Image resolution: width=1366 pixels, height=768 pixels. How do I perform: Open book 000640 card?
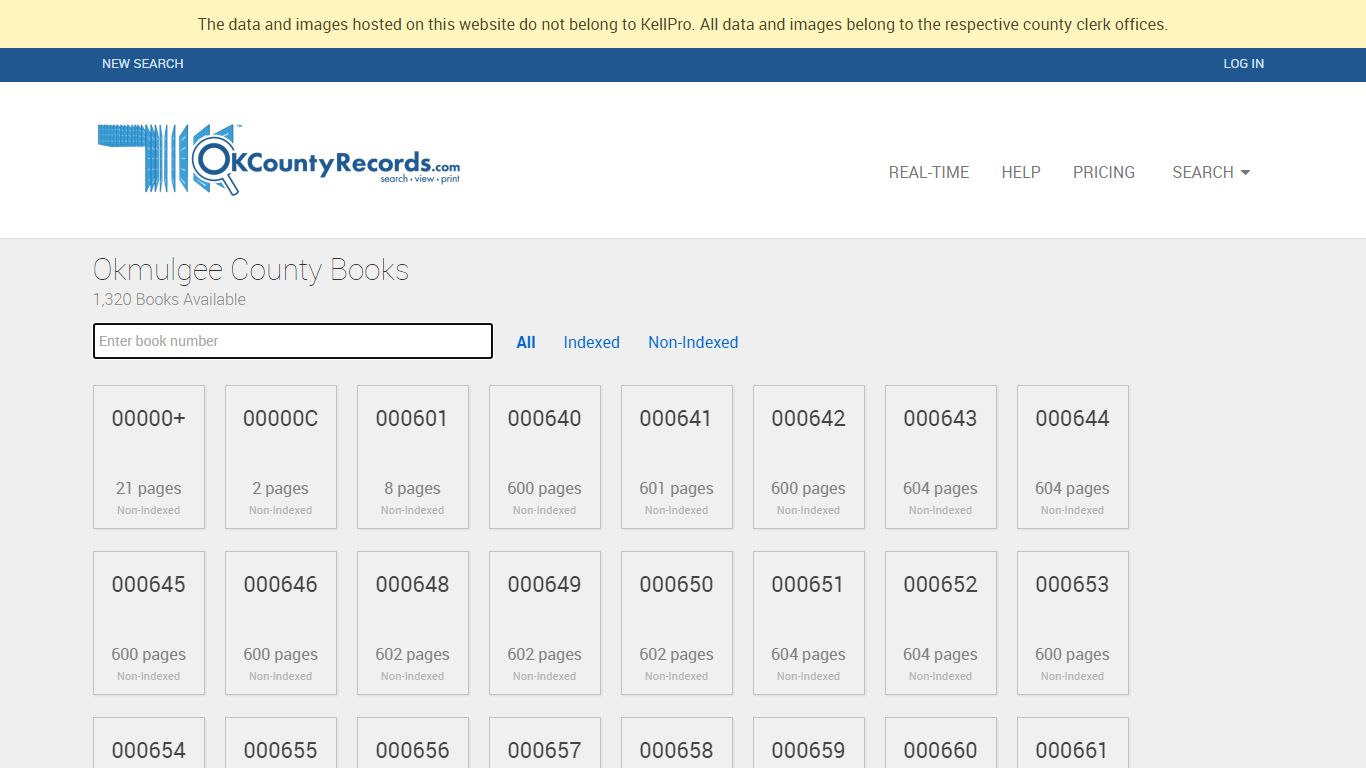tap(545, 457)
